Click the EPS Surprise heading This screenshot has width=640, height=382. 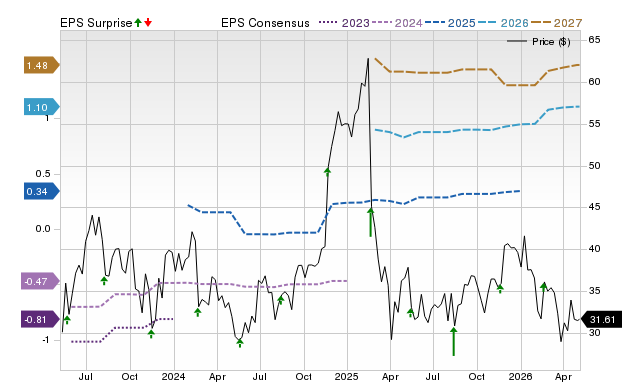click(96, 23)
